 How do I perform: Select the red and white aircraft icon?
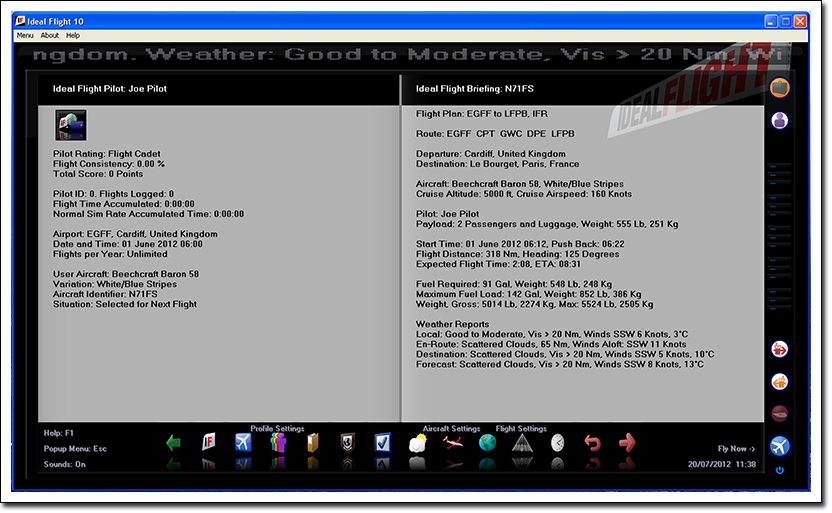[x=453, y=442]
